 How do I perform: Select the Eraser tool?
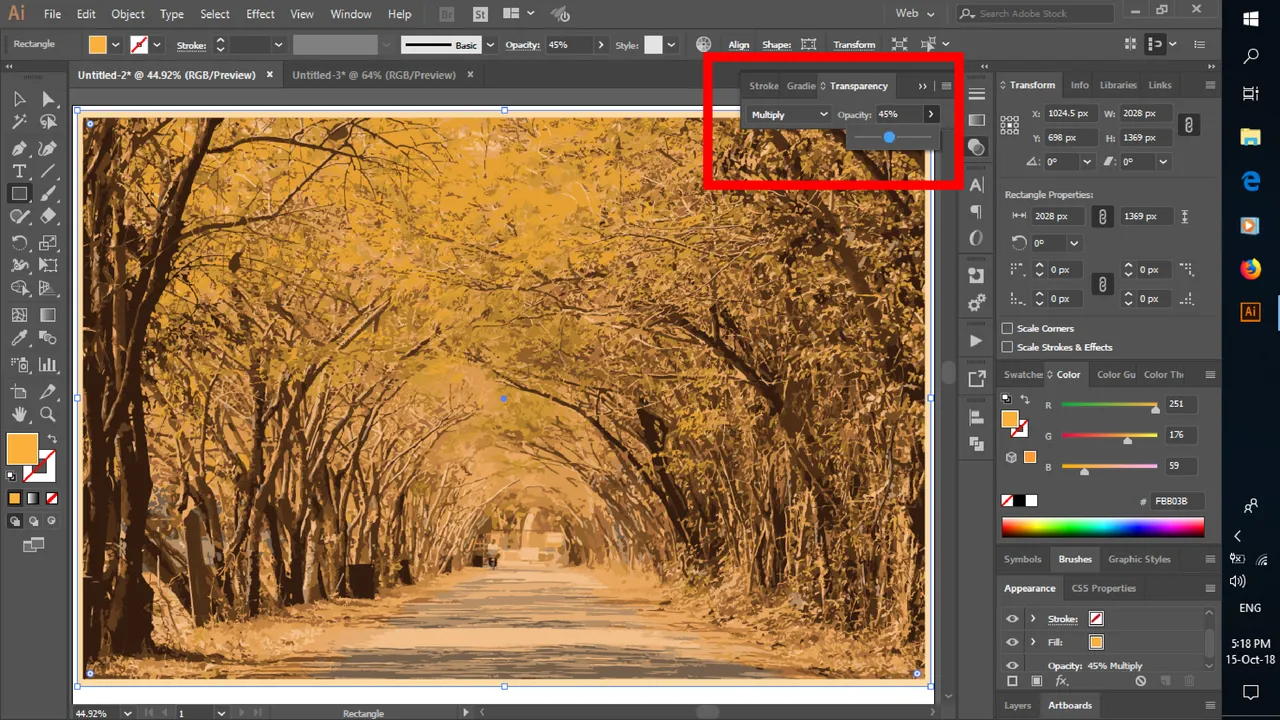48,217
